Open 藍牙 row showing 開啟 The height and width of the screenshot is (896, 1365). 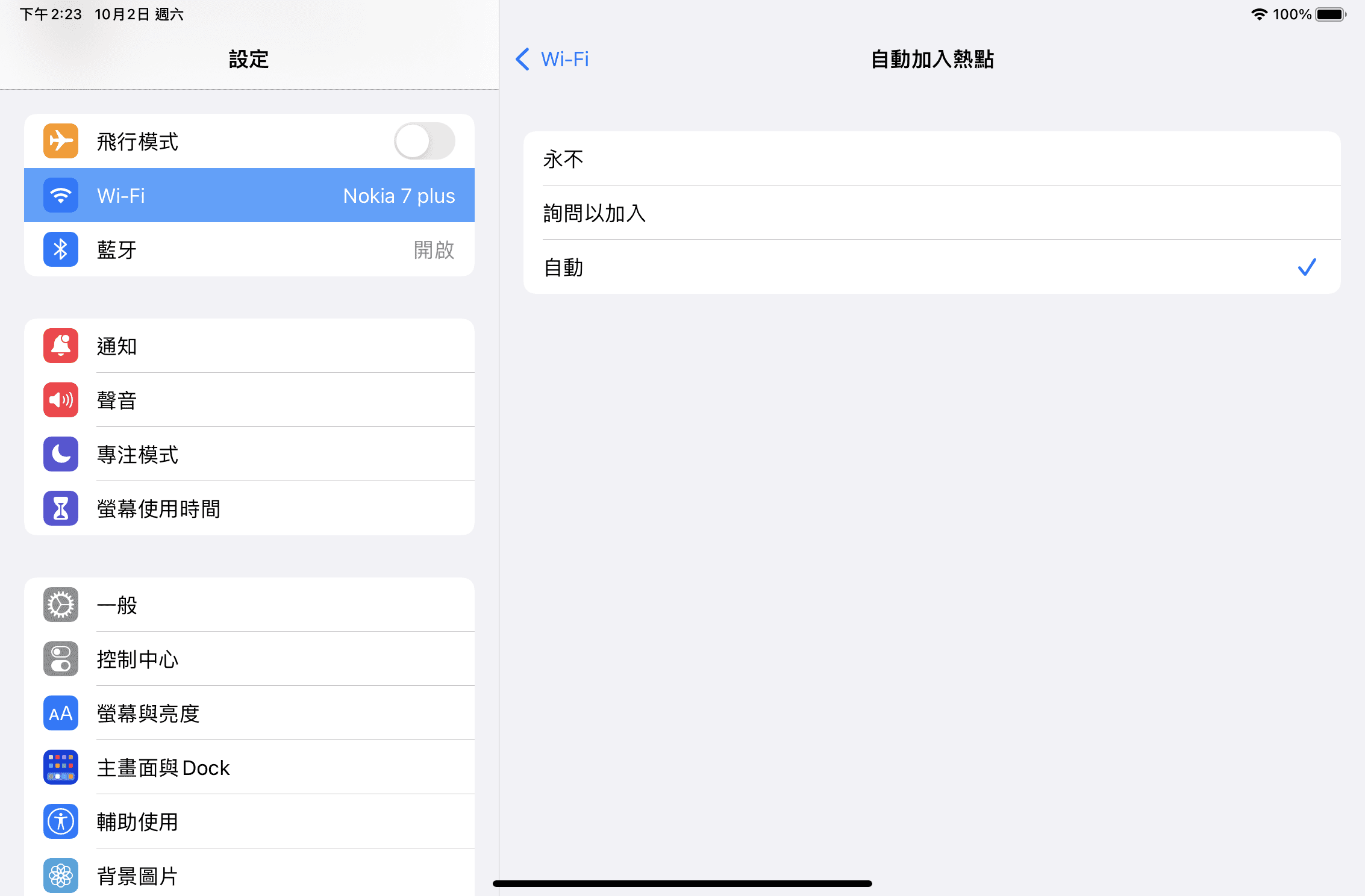pyautogui.click(x=249, y=249)
